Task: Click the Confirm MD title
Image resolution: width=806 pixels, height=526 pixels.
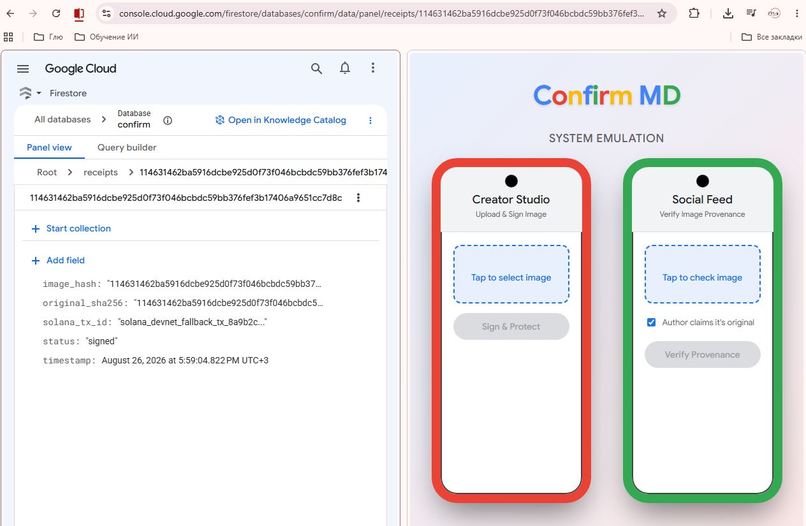Action: coord(607,96)
